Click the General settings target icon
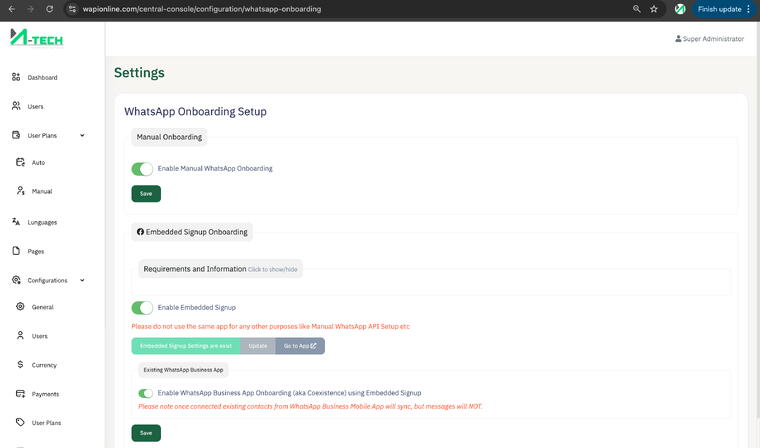The width and height of the screenshot is (760, 448). pos(21,307)
